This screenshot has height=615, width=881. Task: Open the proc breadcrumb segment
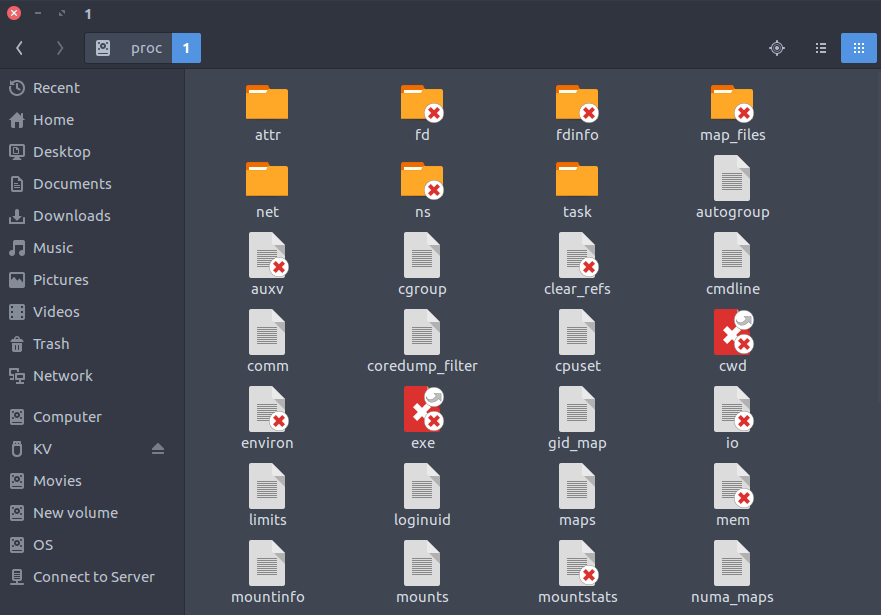pyautogui.click(x=148, y=47)
